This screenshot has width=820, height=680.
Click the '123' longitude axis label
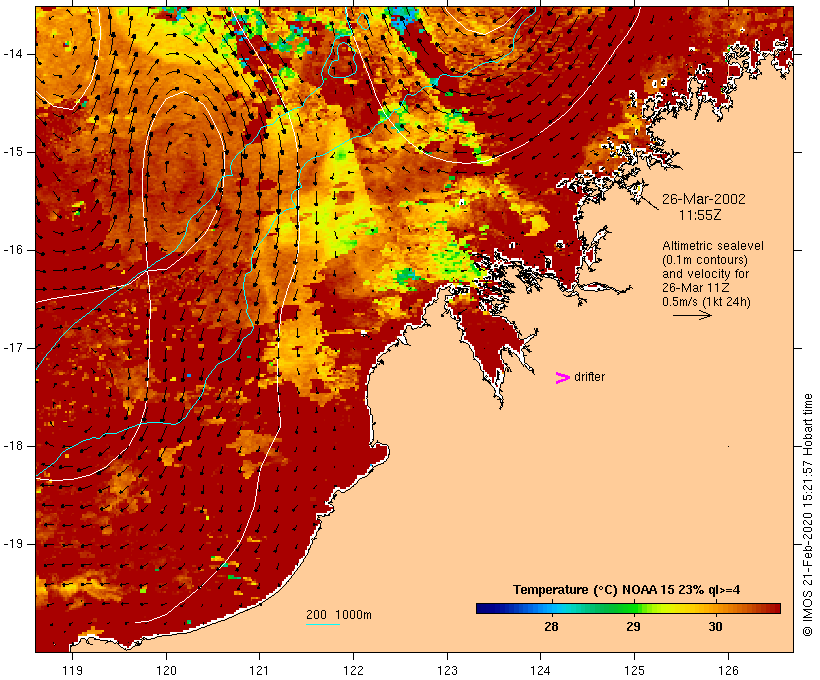(447, 671)
